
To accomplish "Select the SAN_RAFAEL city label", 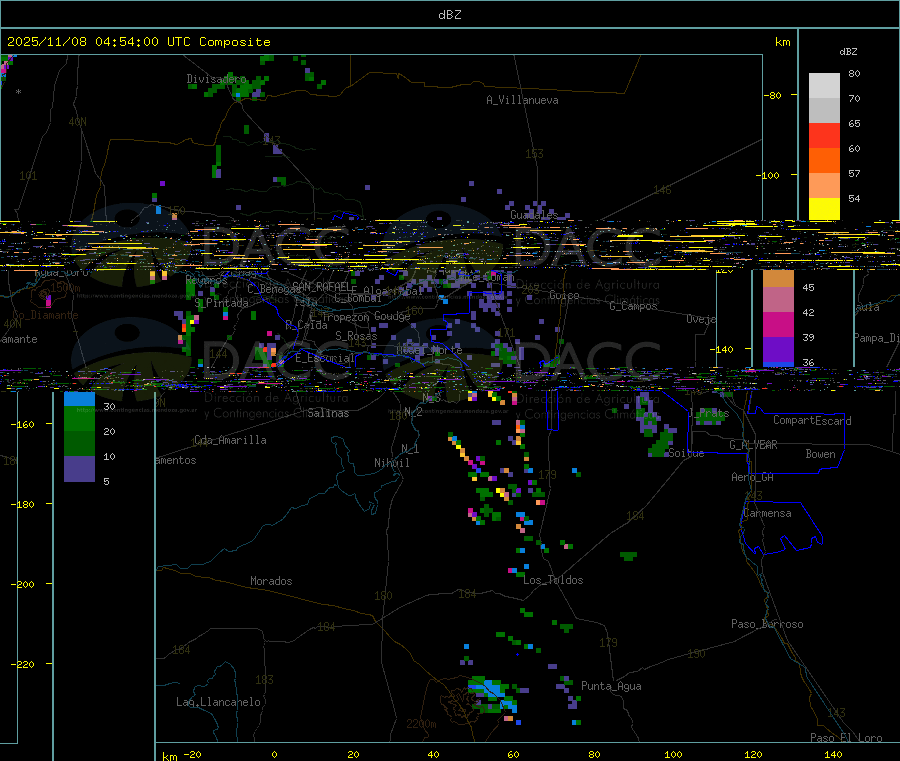I will tap(321, 286).
